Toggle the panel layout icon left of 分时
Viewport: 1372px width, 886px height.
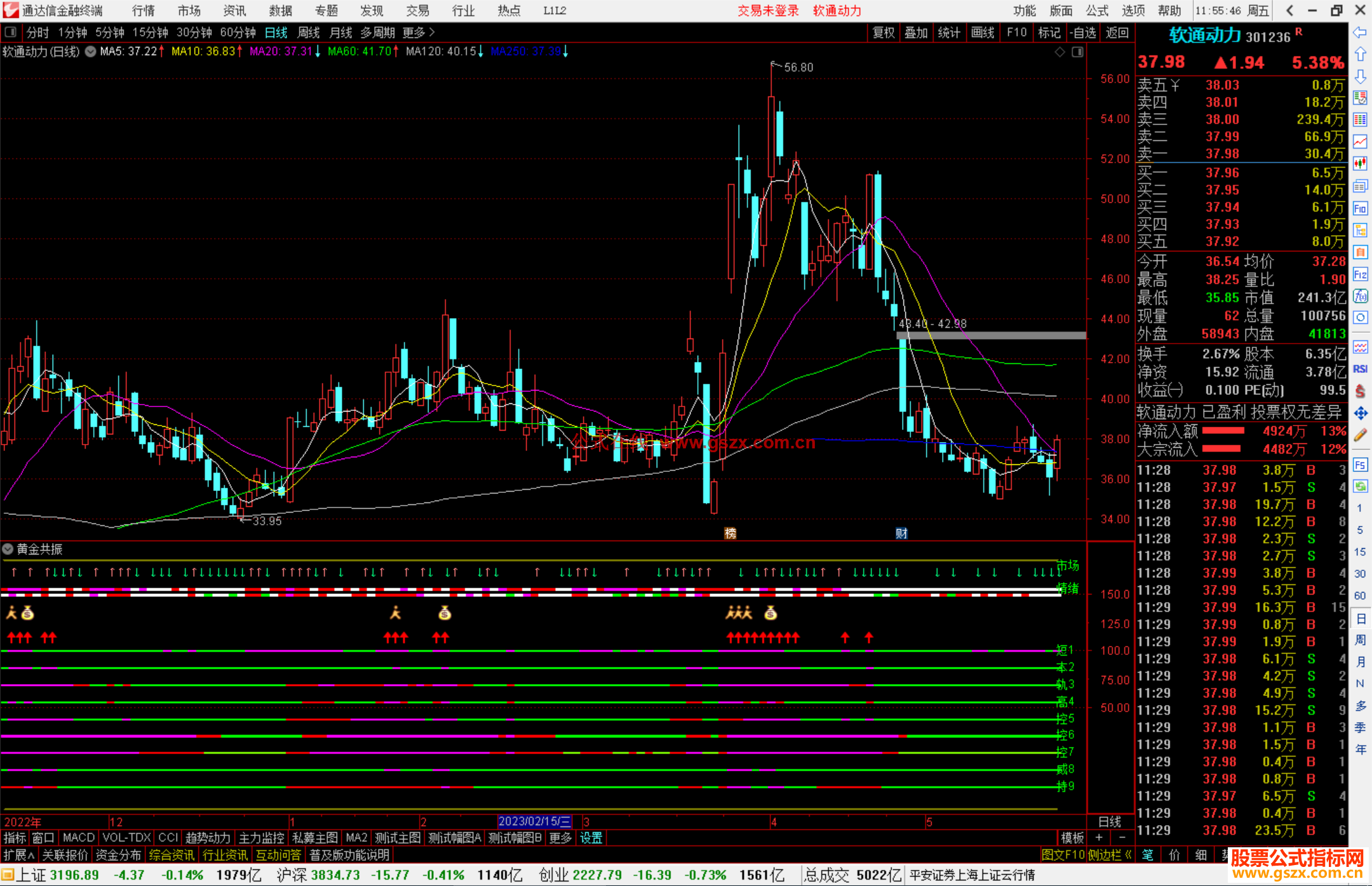click(x=10, y=32)
